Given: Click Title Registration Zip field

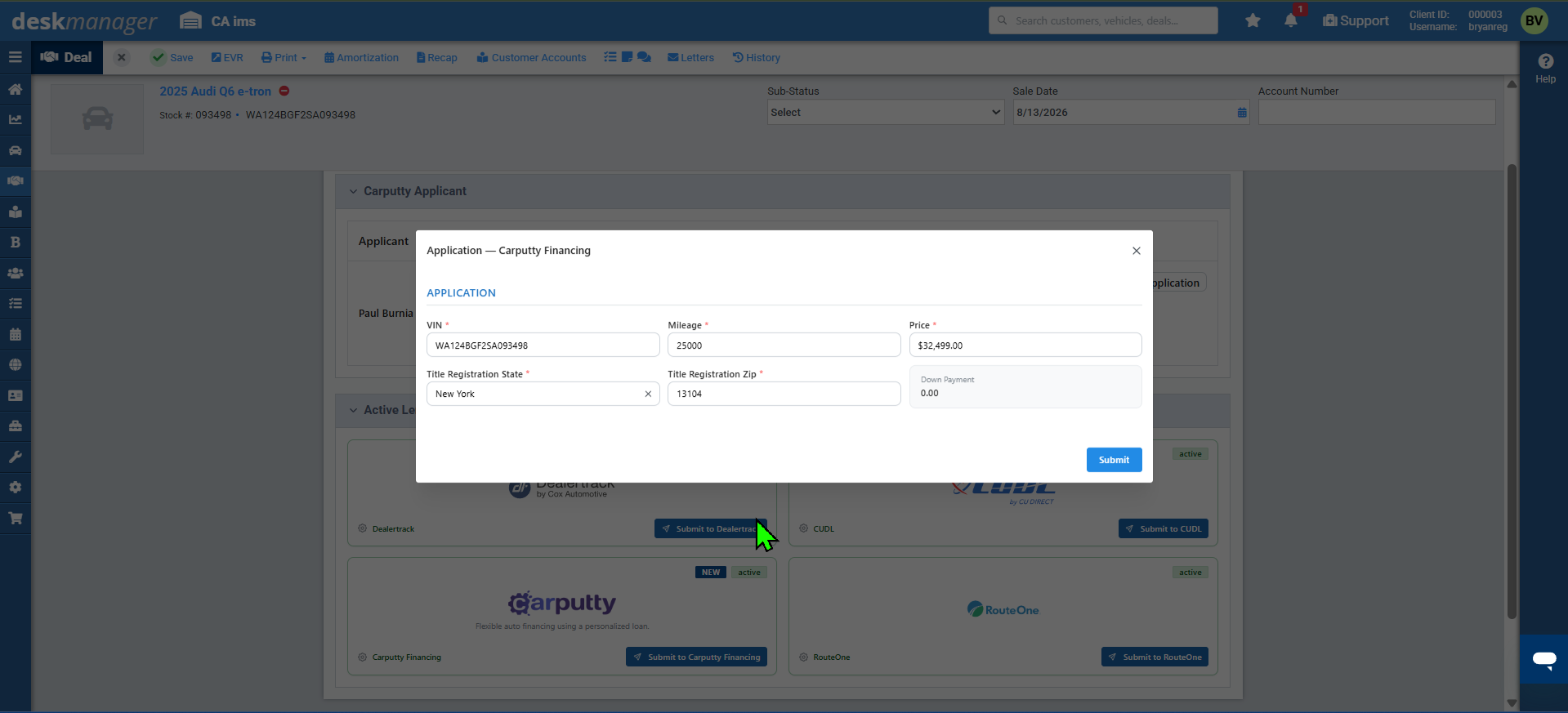Looking at the screenshot, I should click(x=784, y=394).
